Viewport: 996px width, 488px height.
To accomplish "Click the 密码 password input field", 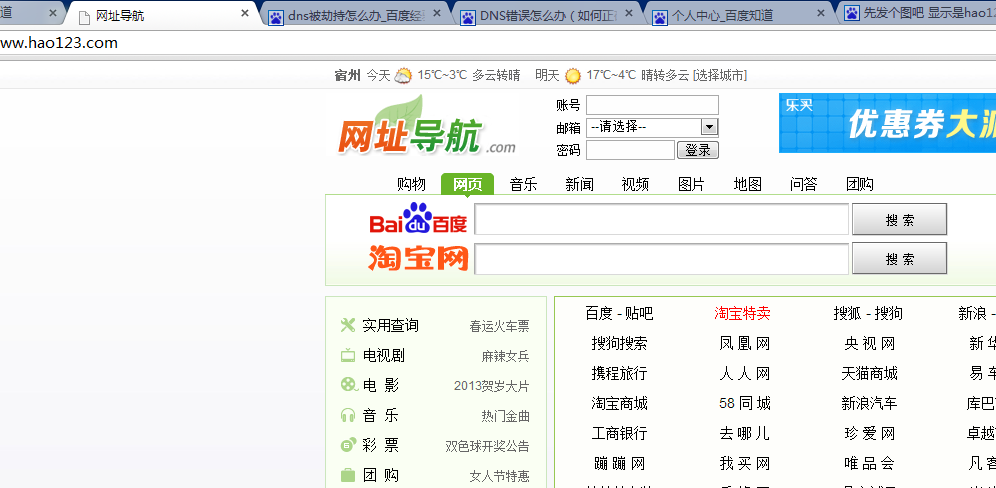I will (x=630, y=150).
